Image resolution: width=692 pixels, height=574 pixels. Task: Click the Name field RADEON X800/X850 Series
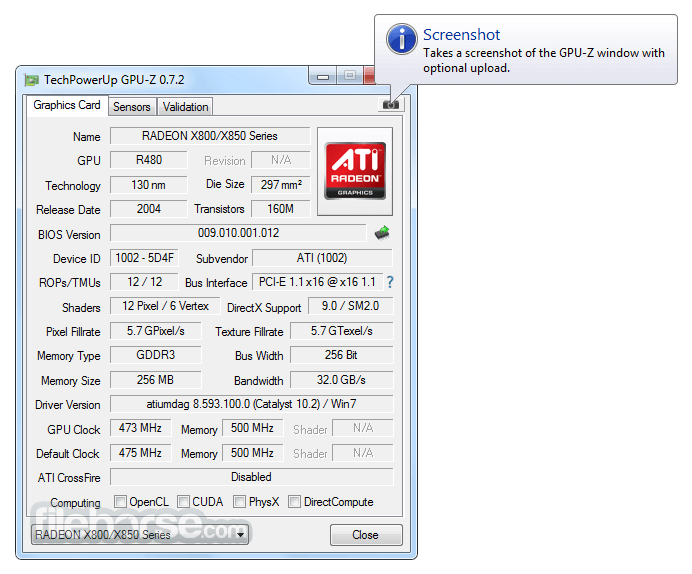point(210,136)
